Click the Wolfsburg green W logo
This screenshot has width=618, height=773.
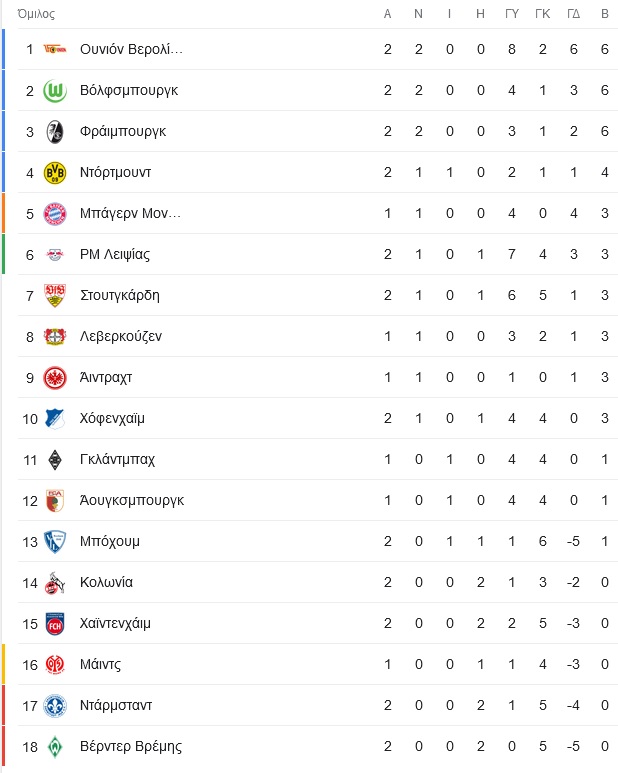tap(55, 91)
